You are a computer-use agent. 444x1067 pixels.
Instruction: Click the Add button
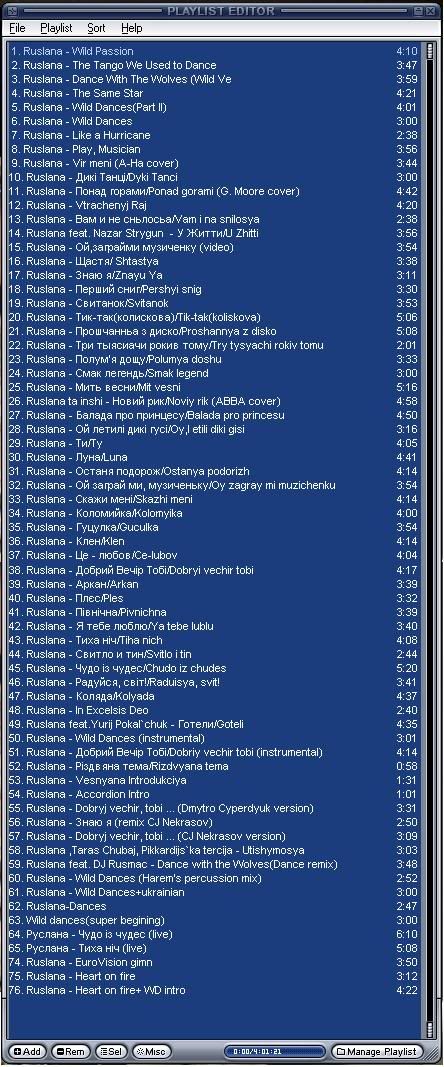pyautogui.click(x=27, y=1051)
